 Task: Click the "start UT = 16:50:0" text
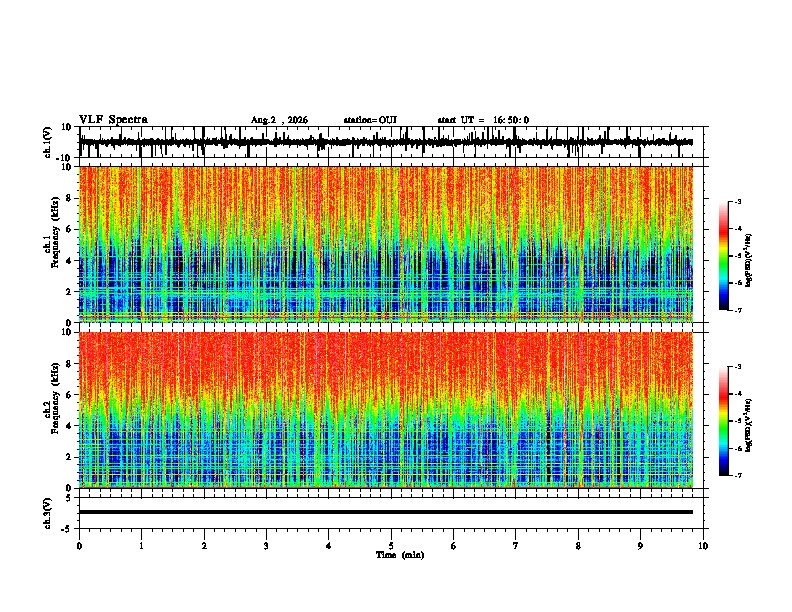tap(483, 120)
